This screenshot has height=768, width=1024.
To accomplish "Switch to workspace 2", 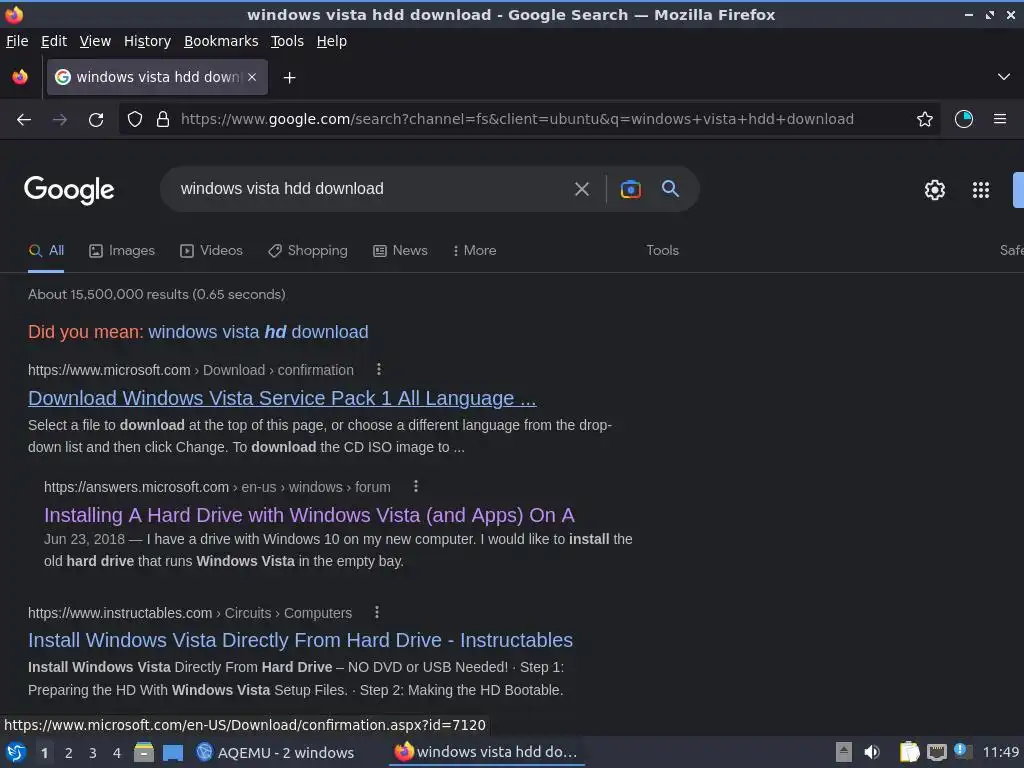I will 69,753.
